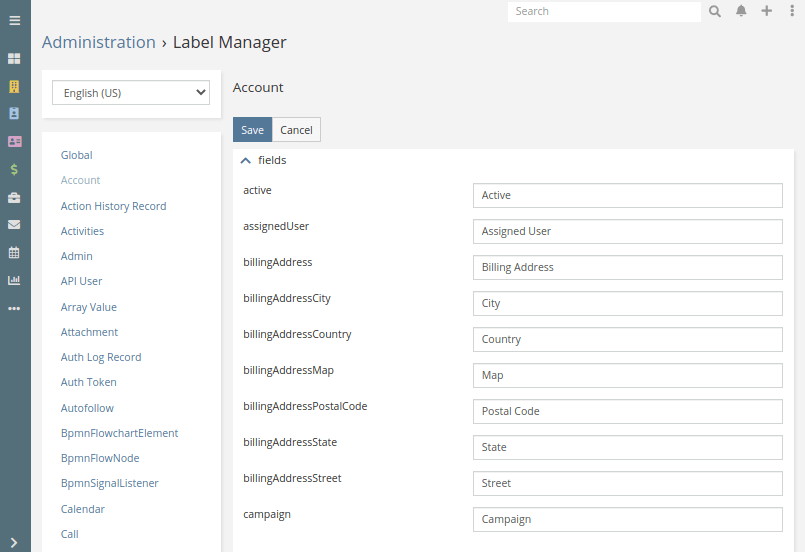This screenshot has width=805, height=552.
Task: Collapse the fields section chevron
Action: 246,161
